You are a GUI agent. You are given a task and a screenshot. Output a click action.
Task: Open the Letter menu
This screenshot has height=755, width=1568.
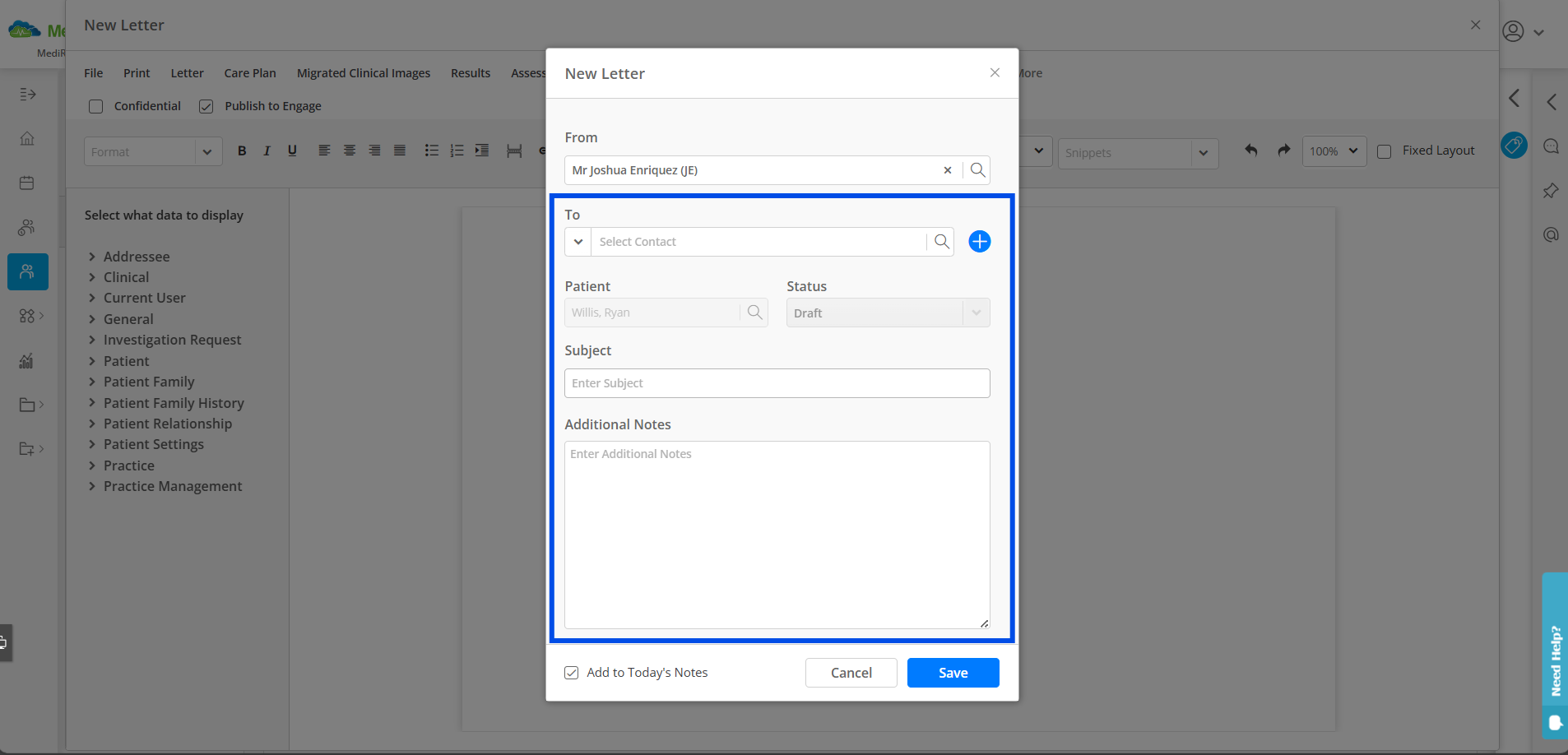188,72
